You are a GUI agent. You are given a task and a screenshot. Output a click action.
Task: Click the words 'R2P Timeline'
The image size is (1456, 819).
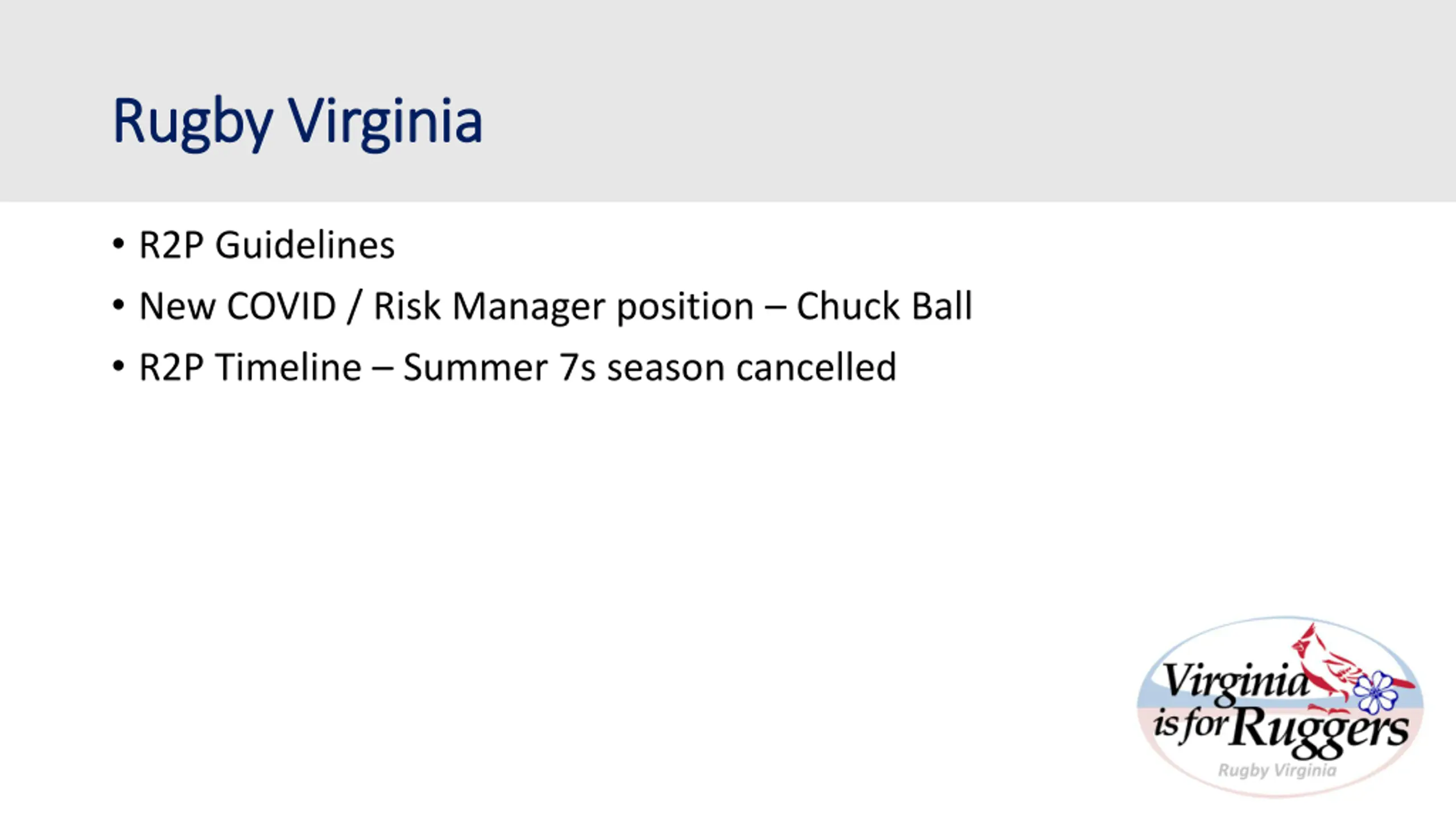point(250,367)
